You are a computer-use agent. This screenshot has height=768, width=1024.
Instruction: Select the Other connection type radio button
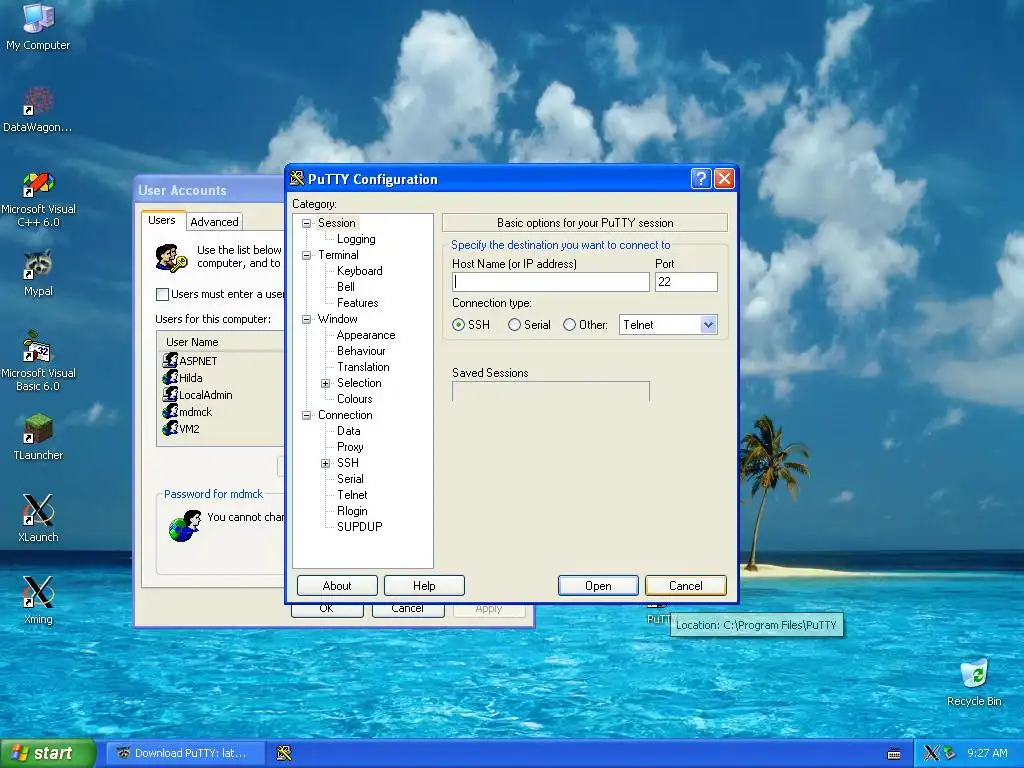[569, 325]
